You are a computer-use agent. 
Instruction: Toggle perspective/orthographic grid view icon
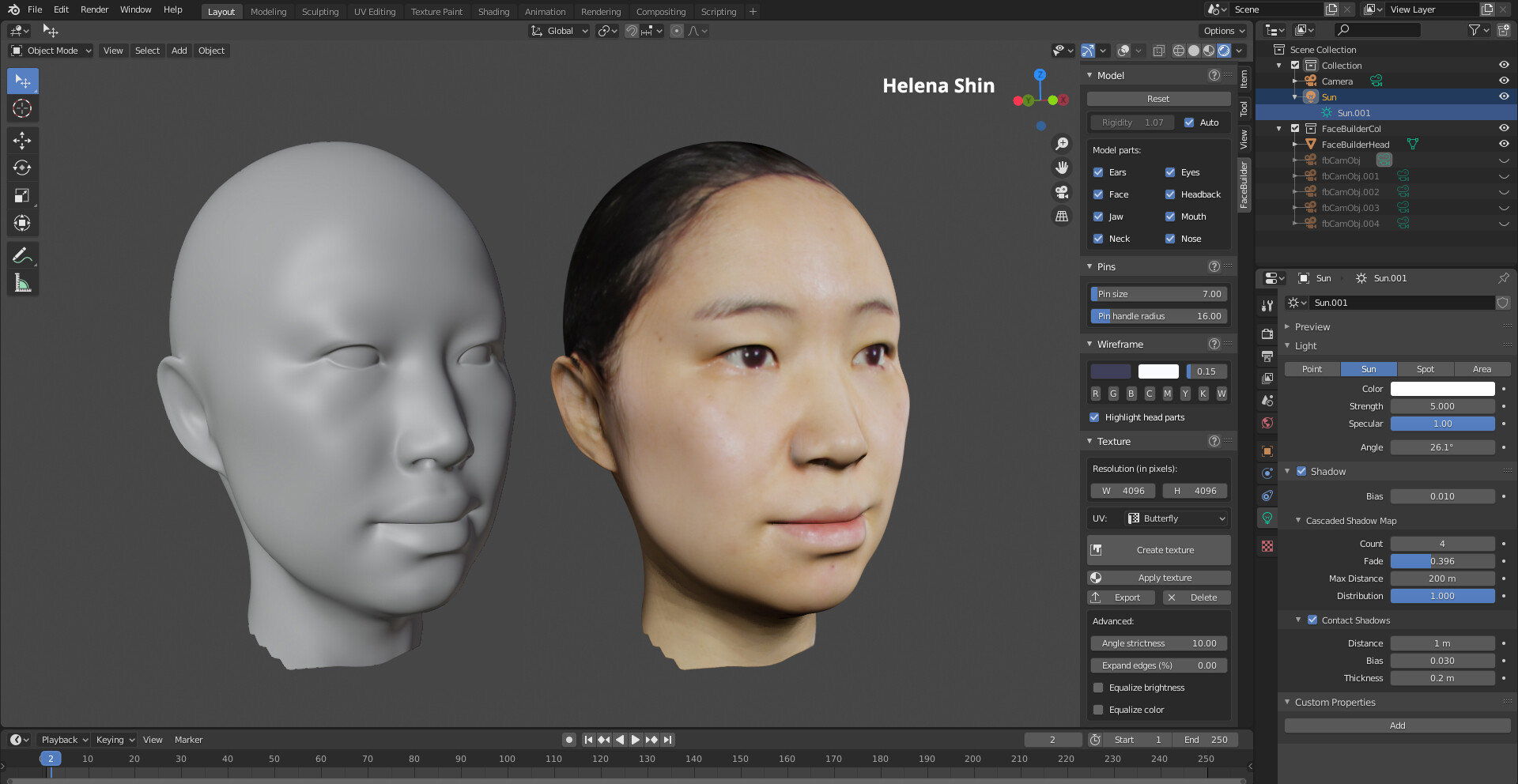pyautogui.click(x=1062, y=217)
